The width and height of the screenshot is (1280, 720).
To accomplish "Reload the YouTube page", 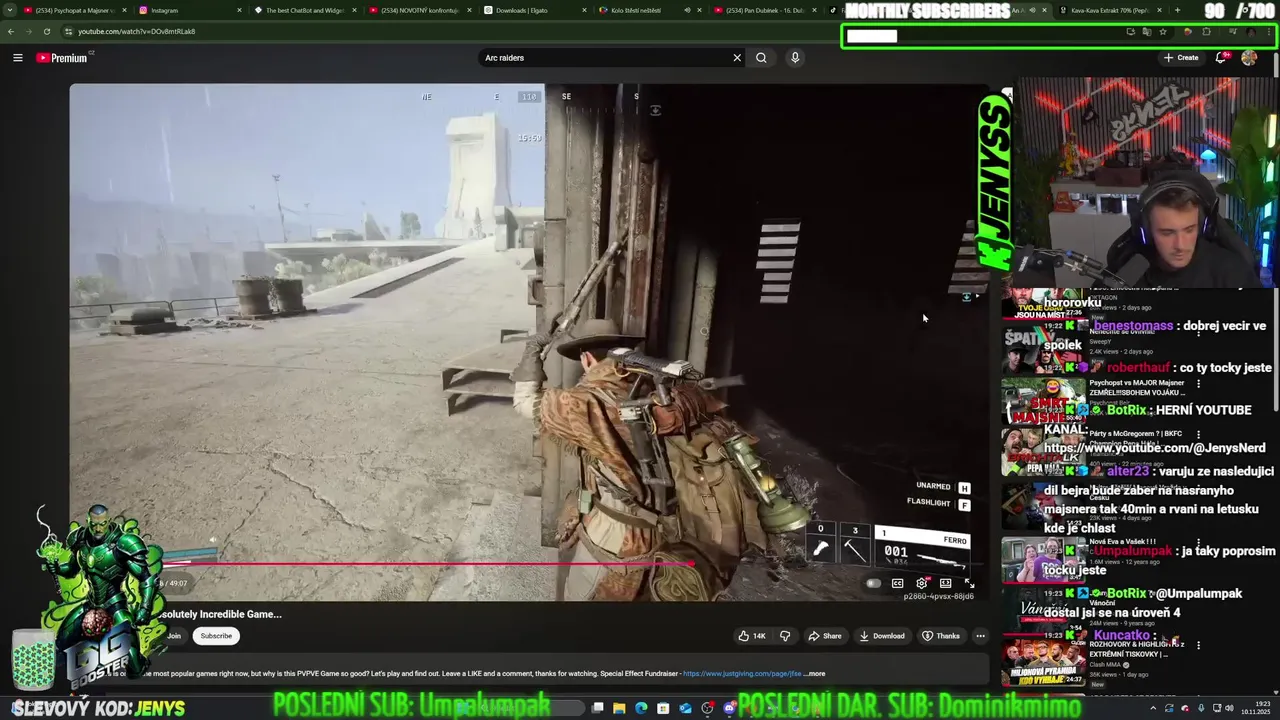I will click(47, 31).
